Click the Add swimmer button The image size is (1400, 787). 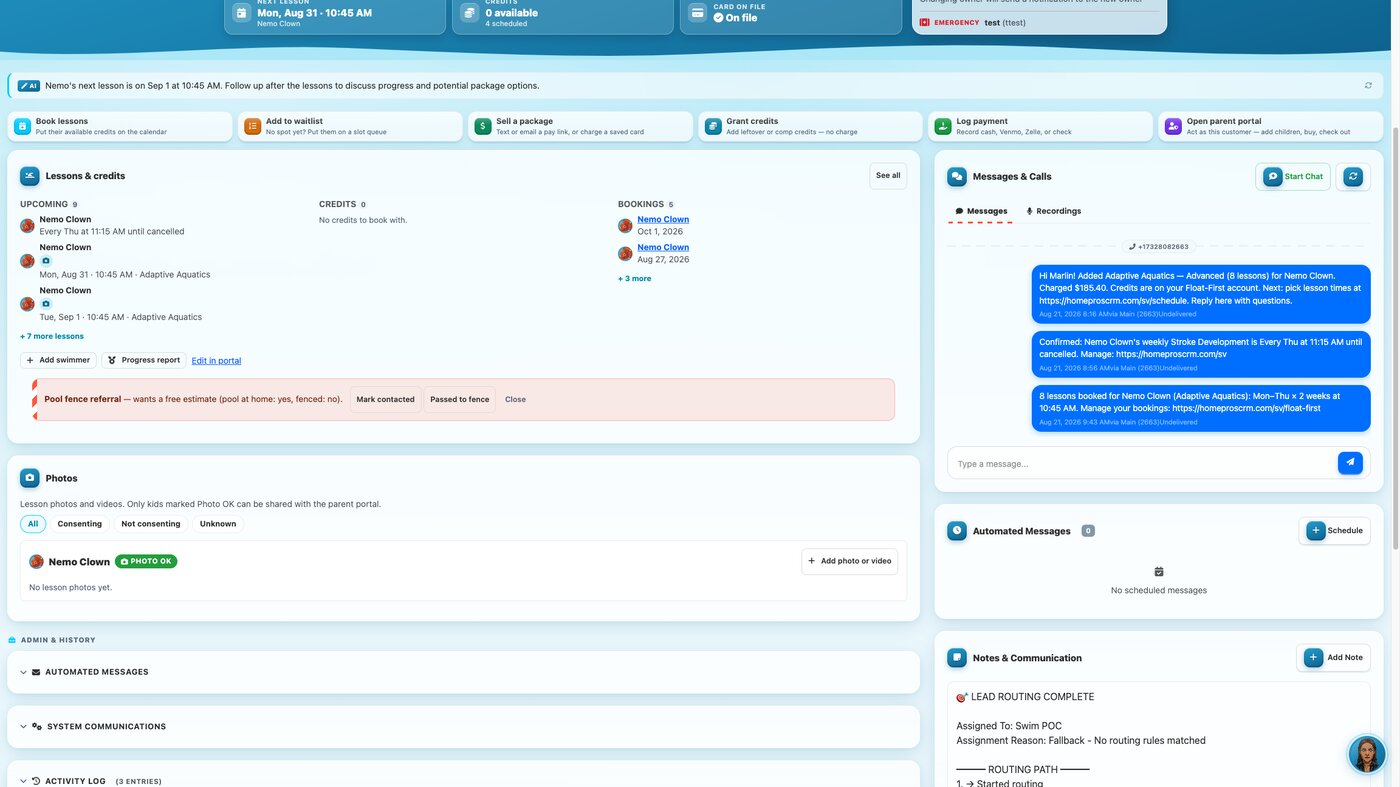point(59,360)
